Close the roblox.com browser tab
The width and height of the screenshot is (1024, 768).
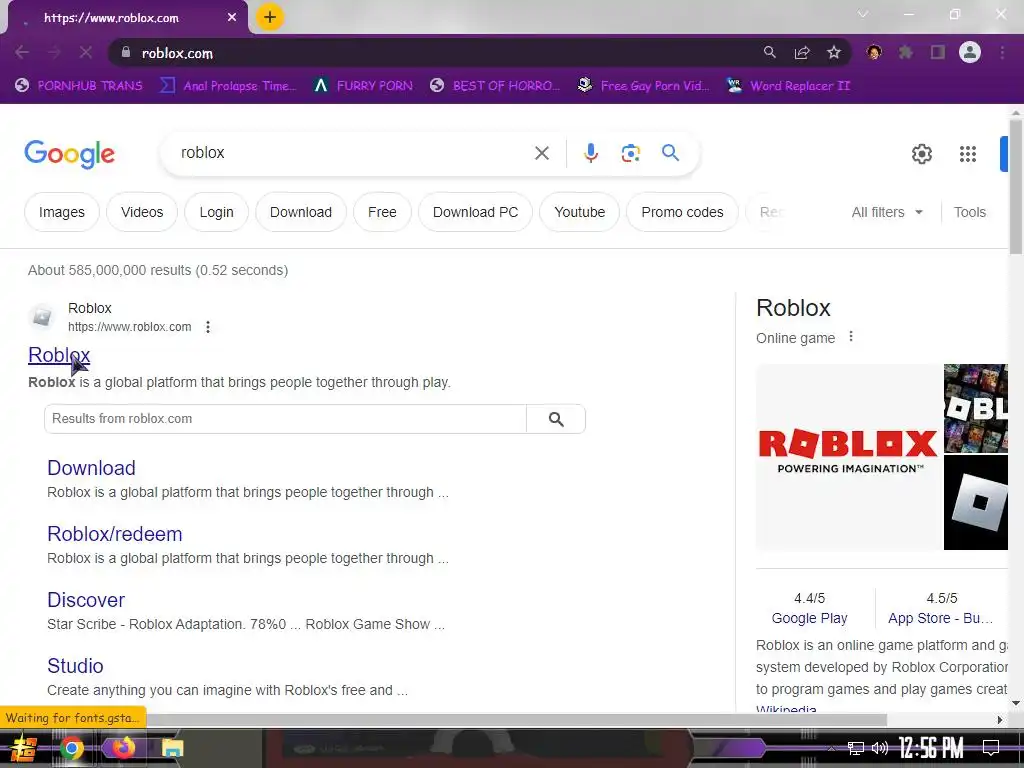(x=232, y=18)
